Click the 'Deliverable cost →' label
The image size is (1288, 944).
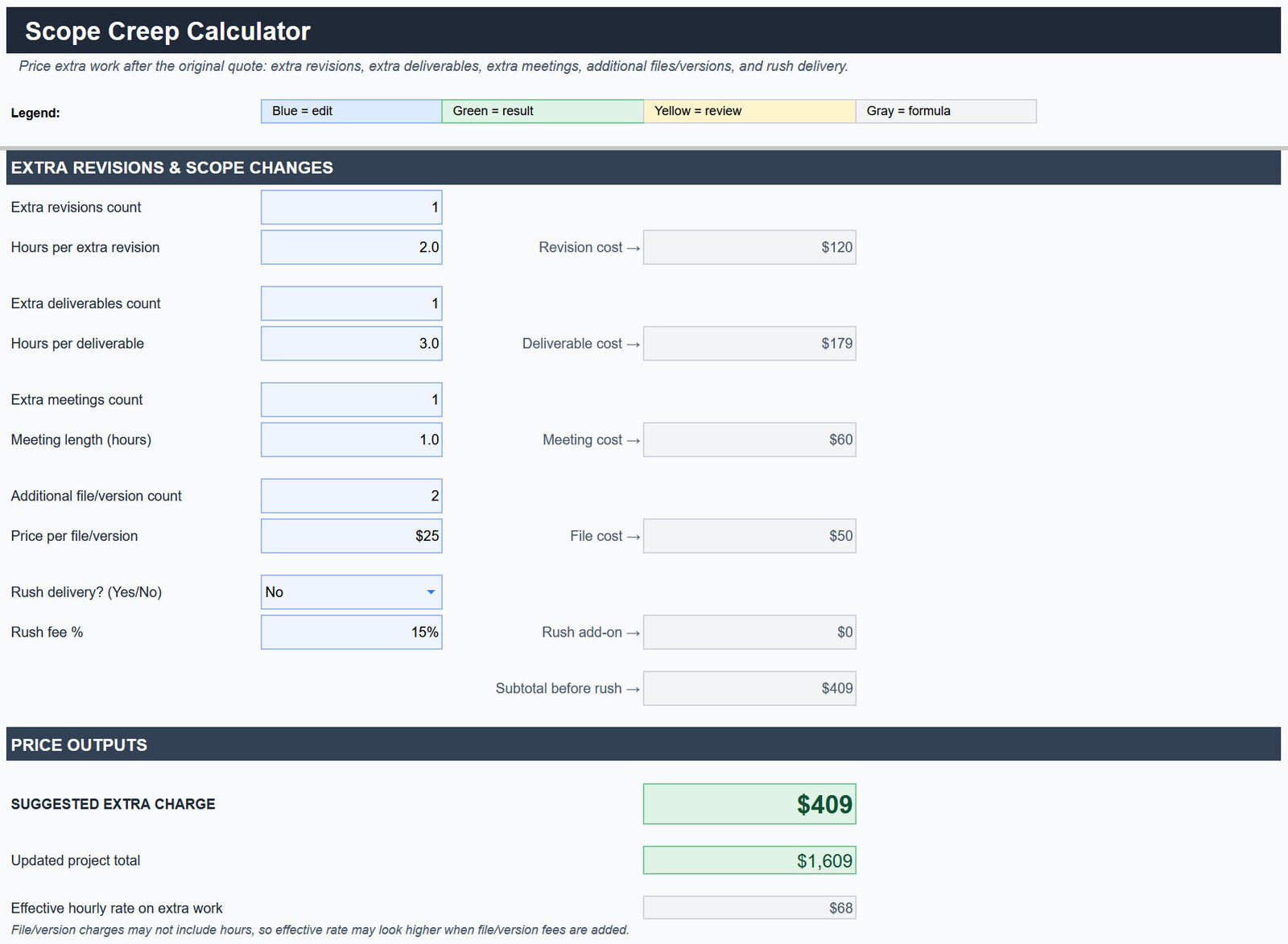click(581, 344)
